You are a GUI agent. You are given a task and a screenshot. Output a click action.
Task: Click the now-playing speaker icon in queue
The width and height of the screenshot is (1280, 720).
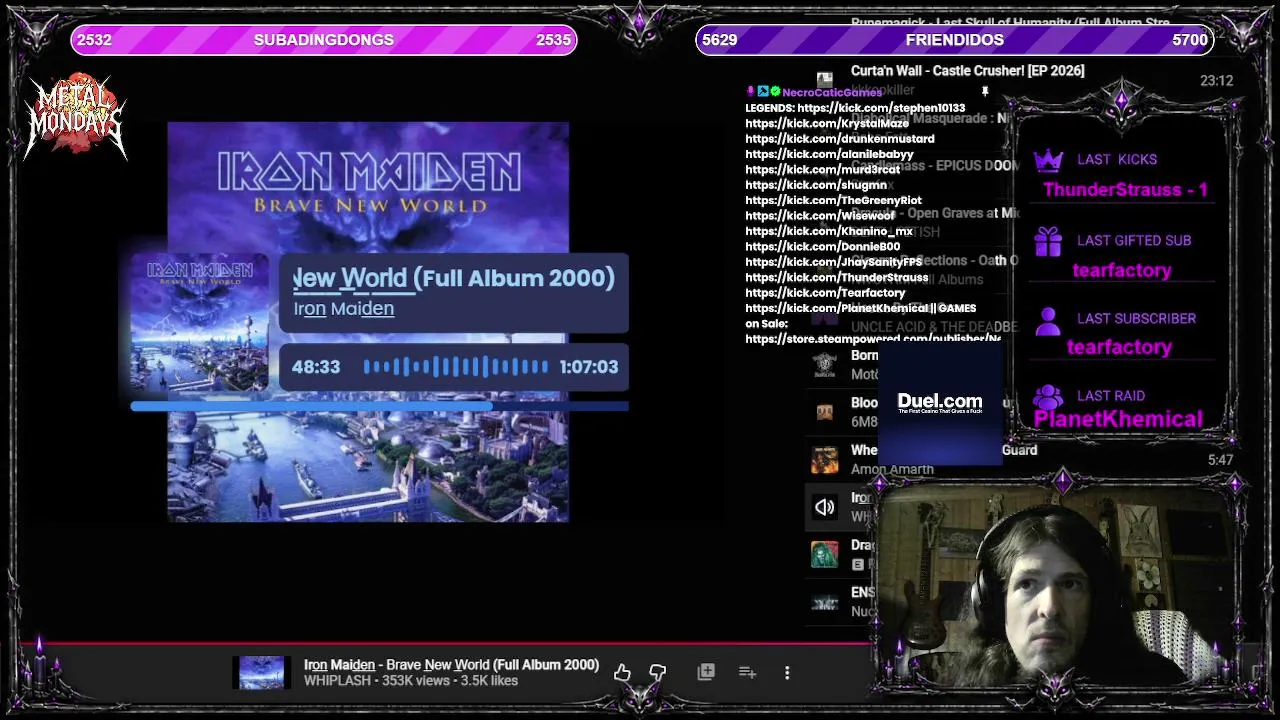point(824,507)
